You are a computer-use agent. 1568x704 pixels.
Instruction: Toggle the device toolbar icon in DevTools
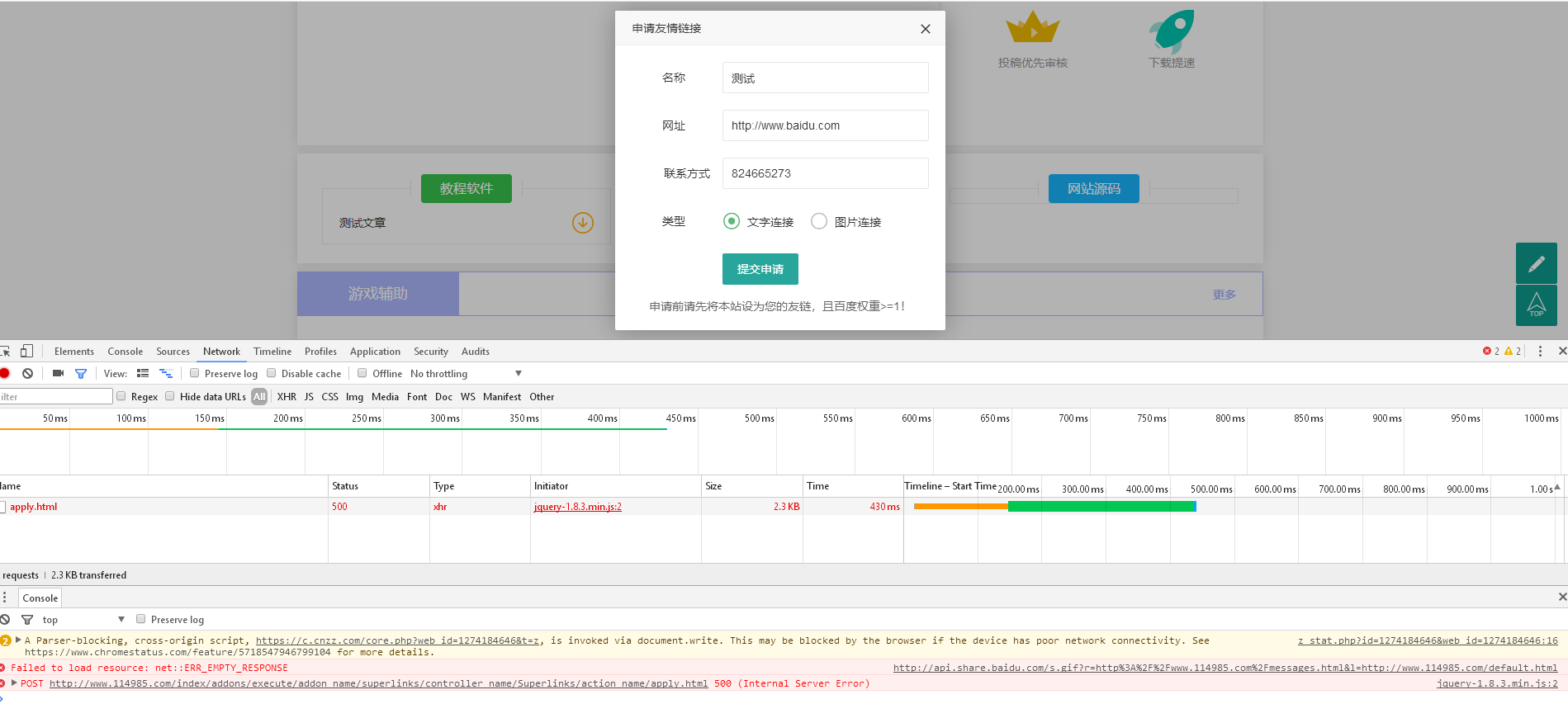(27, 351)
